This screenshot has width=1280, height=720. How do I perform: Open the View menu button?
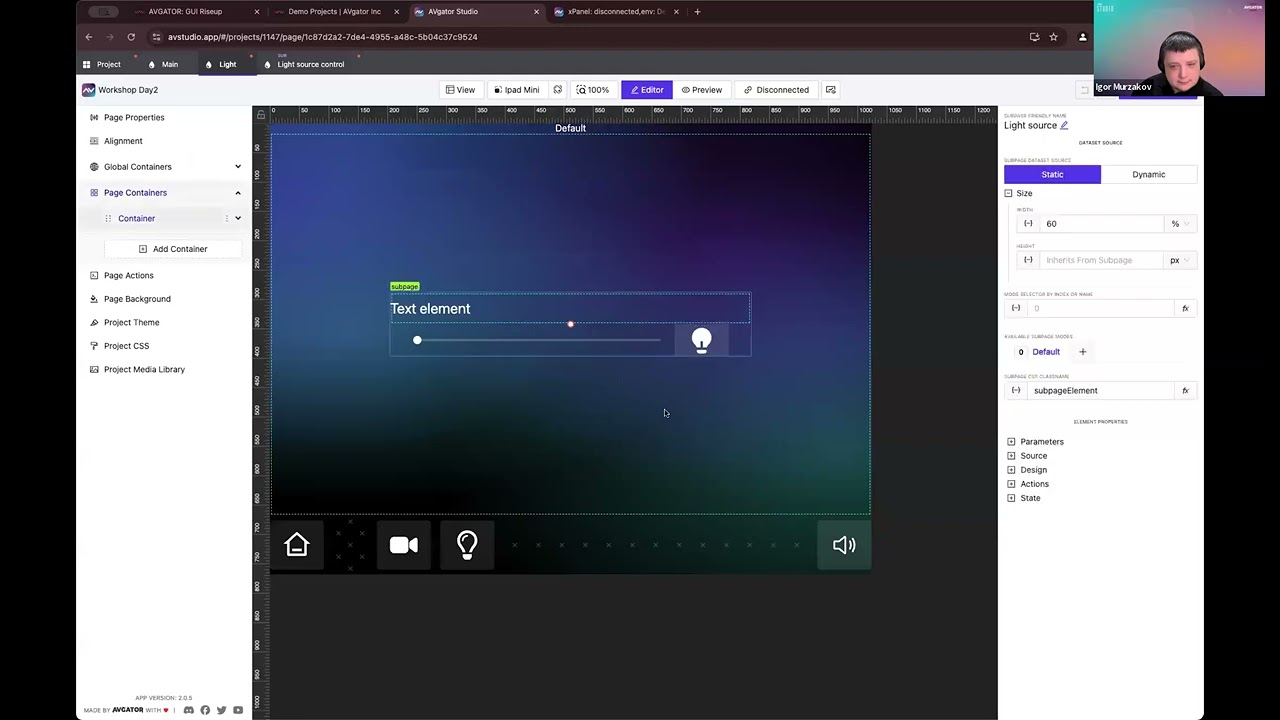tap(460, 90)
